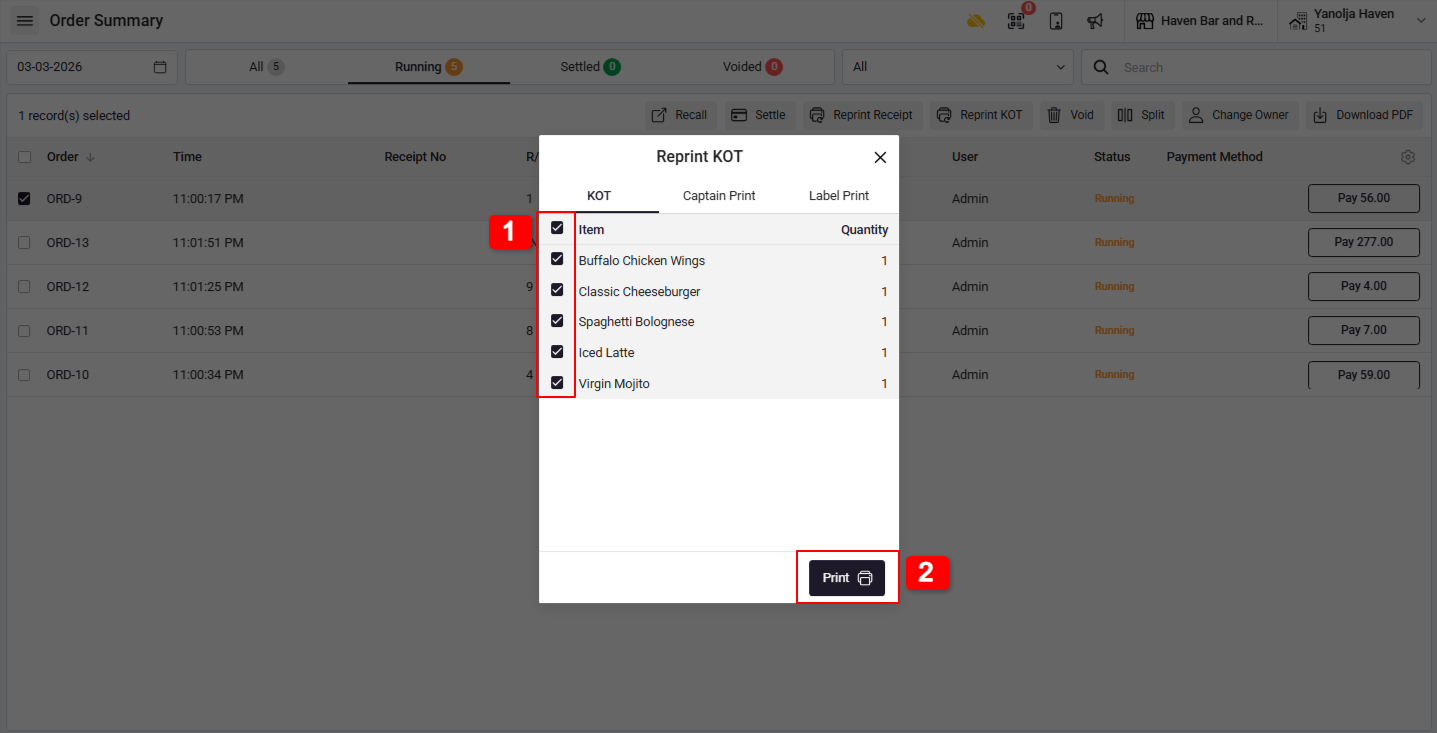This screenshot has height=733, width=1437.
Task: Click the Pay 277.00 button
Action: click(1364, 242)
